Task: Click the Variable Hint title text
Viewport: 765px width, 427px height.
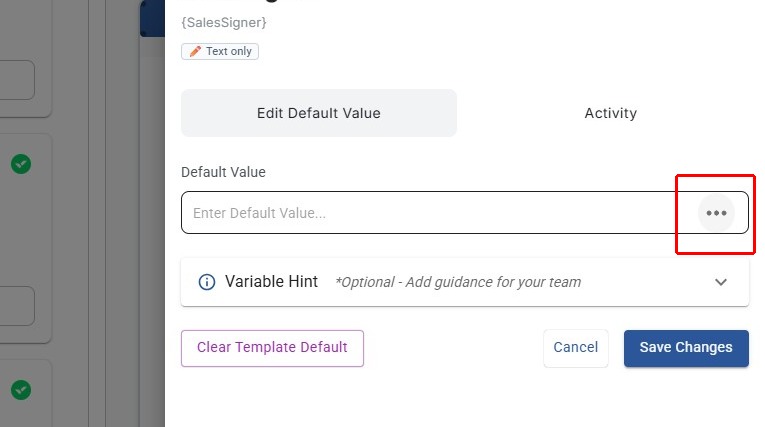Action: [271, 282]
